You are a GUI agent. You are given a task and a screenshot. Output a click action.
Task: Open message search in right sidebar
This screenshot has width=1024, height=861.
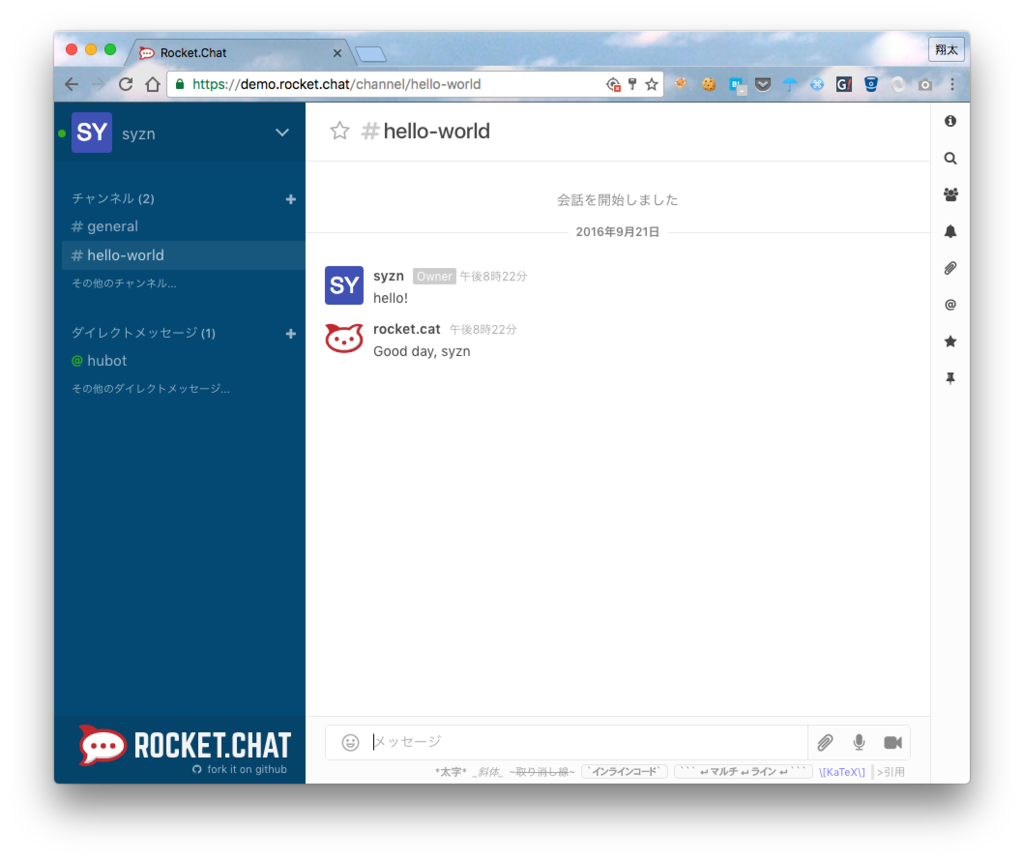pos(950,158)
